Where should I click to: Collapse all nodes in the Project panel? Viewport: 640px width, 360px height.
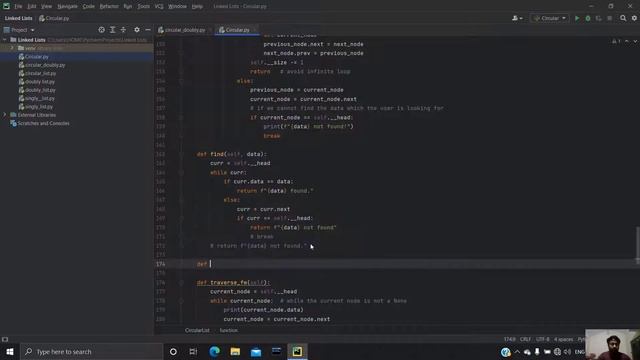123,30
